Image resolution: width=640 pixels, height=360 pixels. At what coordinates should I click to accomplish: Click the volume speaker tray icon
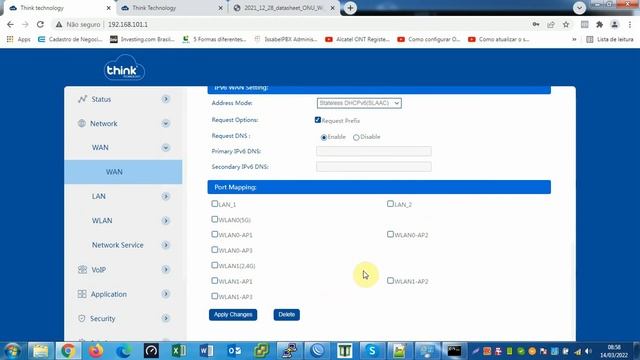[x=588, y=351]
